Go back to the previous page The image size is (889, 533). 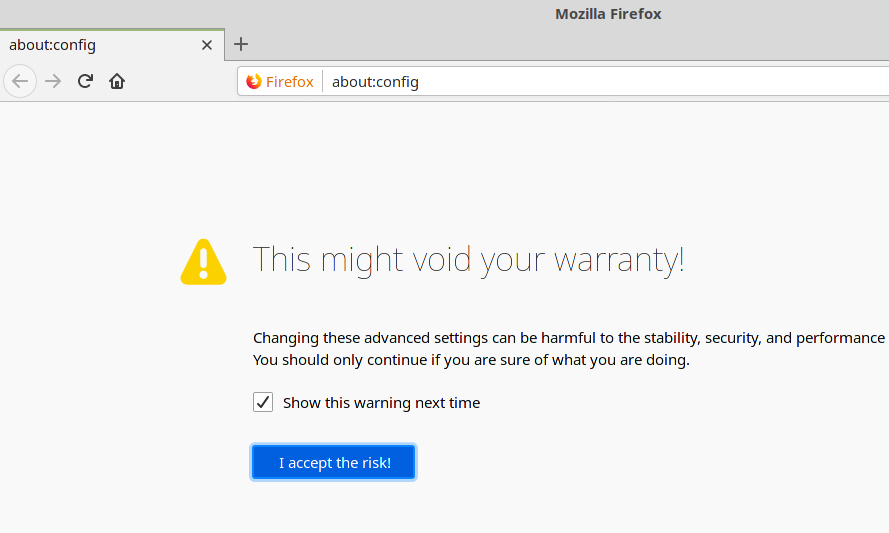20,81
